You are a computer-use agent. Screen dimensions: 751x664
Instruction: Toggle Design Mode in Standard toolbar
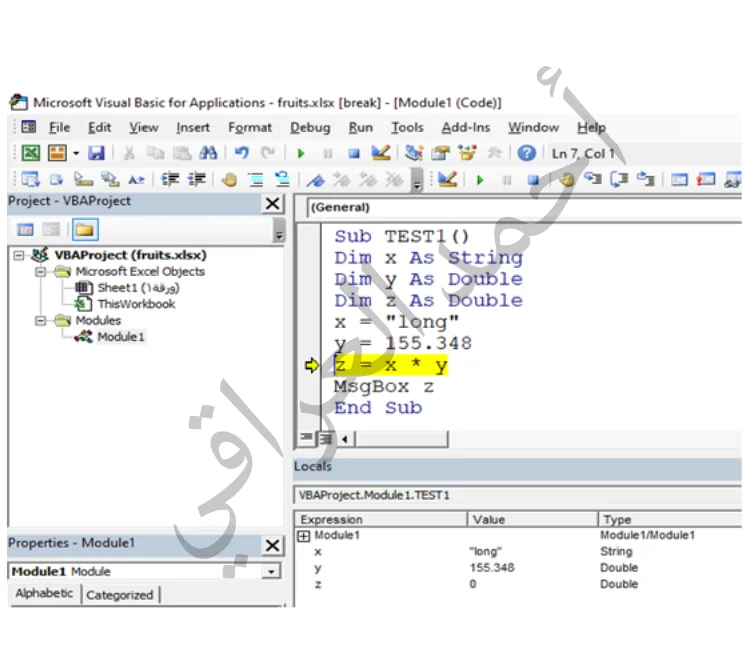tap(381, 153)
